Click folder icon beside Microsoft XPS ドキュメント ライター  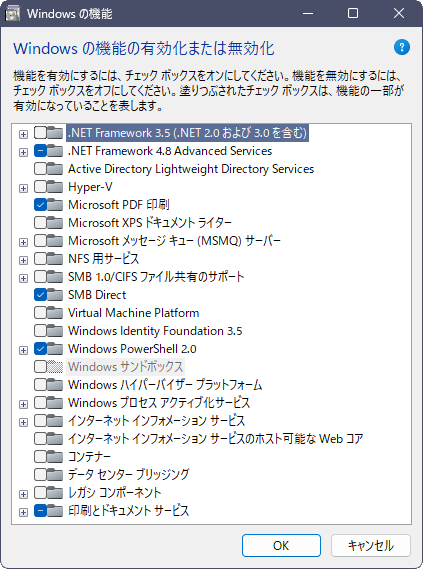pos(55,222)
